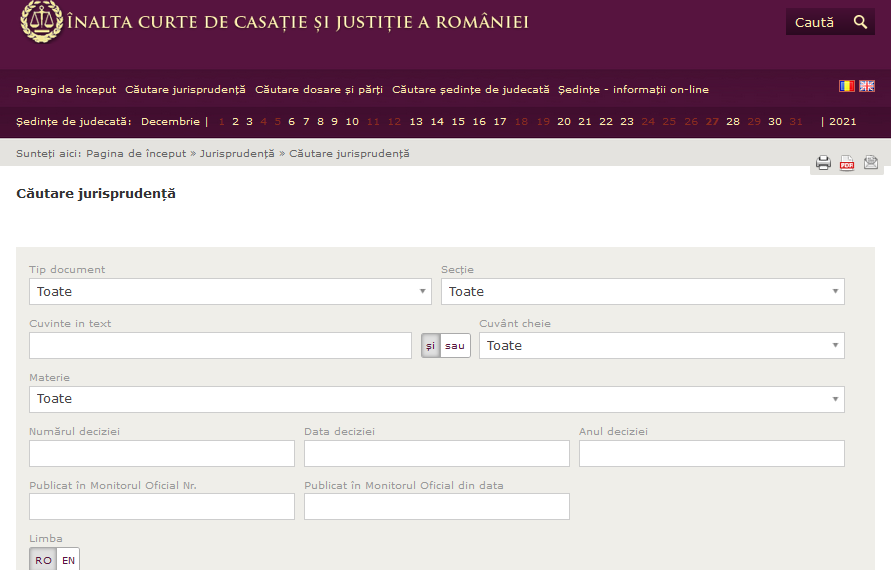Viewport: 891px width, 570px height.
Task: Select day 16 in sessions calendar
Action: pyautogui.click(x=479, y=122)
